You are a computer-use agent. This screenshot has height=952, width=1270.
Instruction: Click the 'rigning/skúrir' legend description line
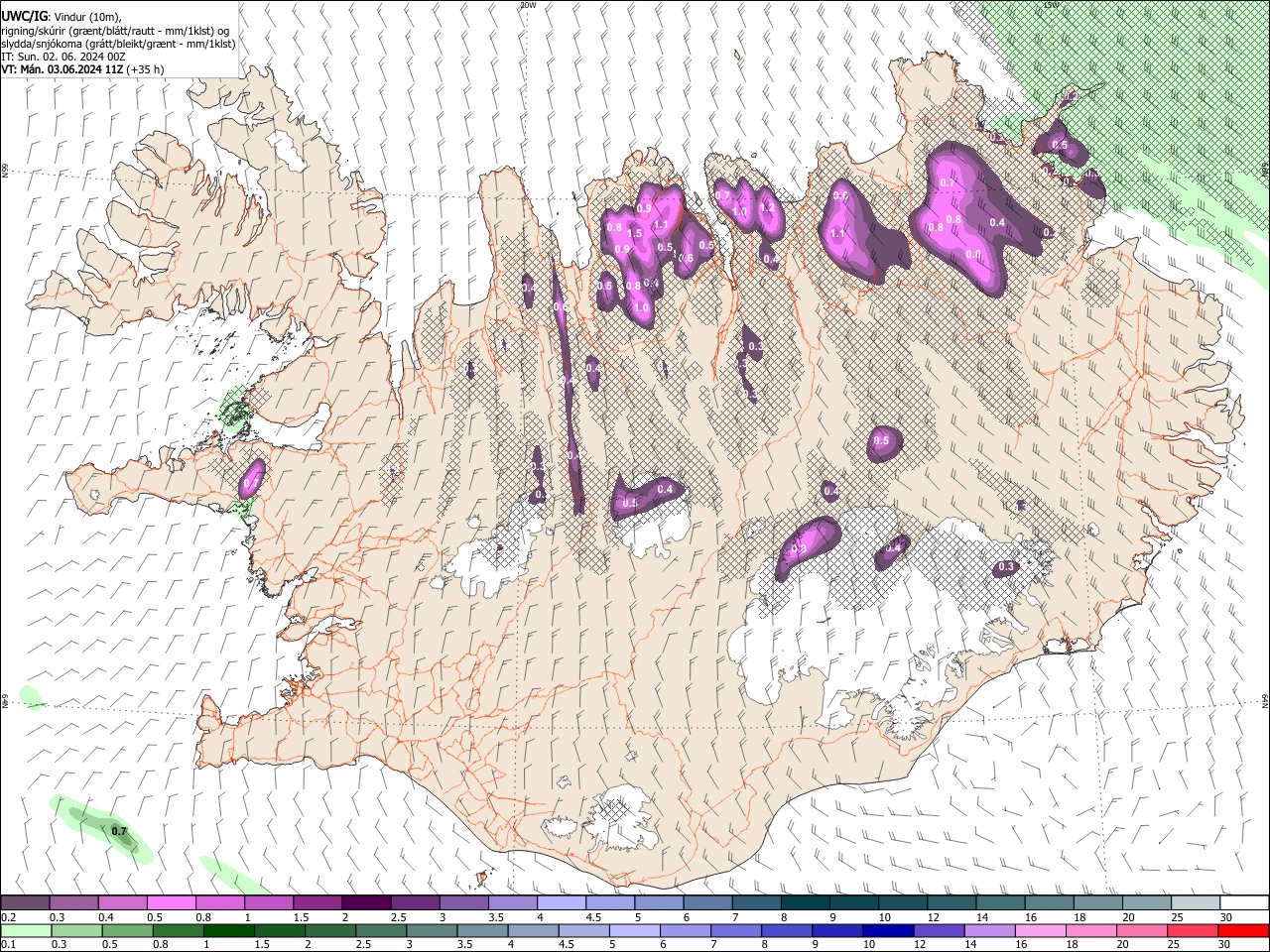pyautogui.click(x=115, y=31)
